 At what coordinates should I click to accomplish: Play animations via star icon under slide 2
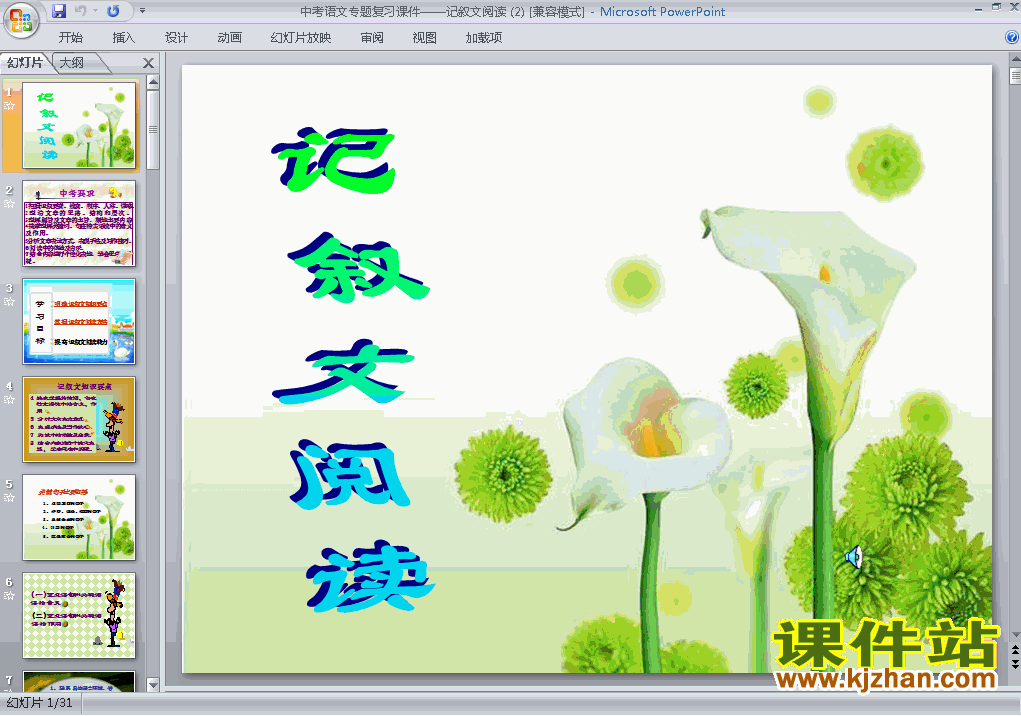pos(9,204)
